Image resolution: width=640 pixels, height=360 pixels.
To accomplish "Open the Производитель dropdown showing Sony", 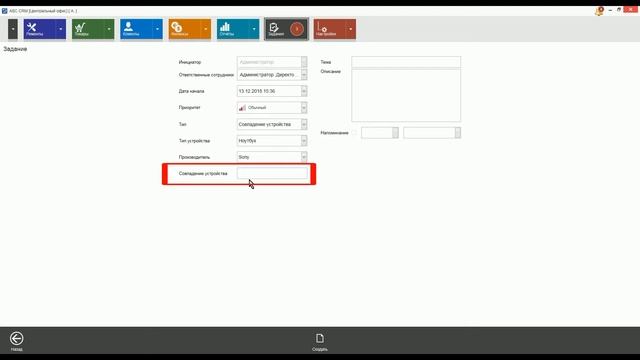I will (x=304, y=157).
